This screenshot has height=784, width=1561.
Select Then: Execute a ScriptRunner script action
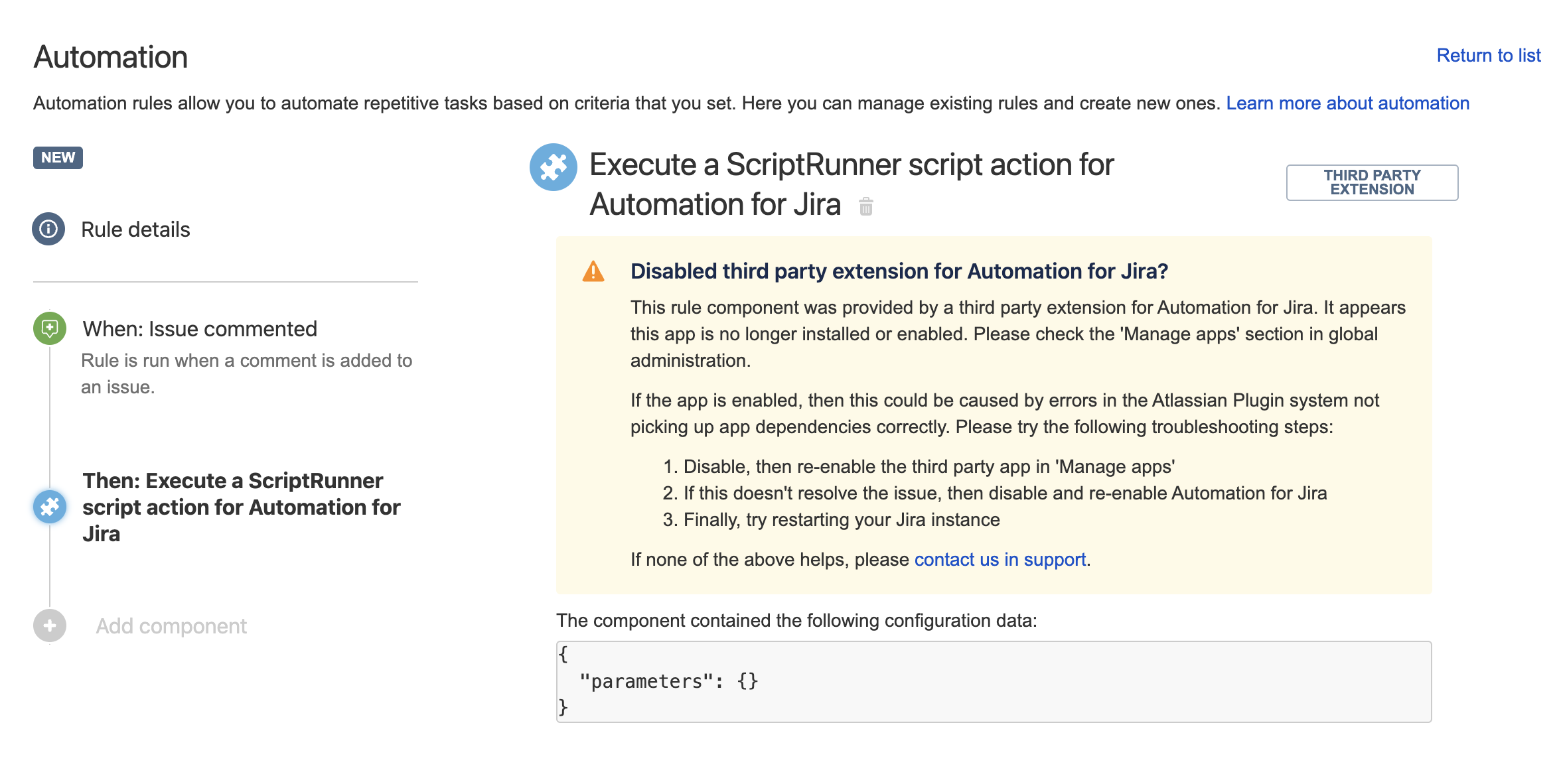242,507
